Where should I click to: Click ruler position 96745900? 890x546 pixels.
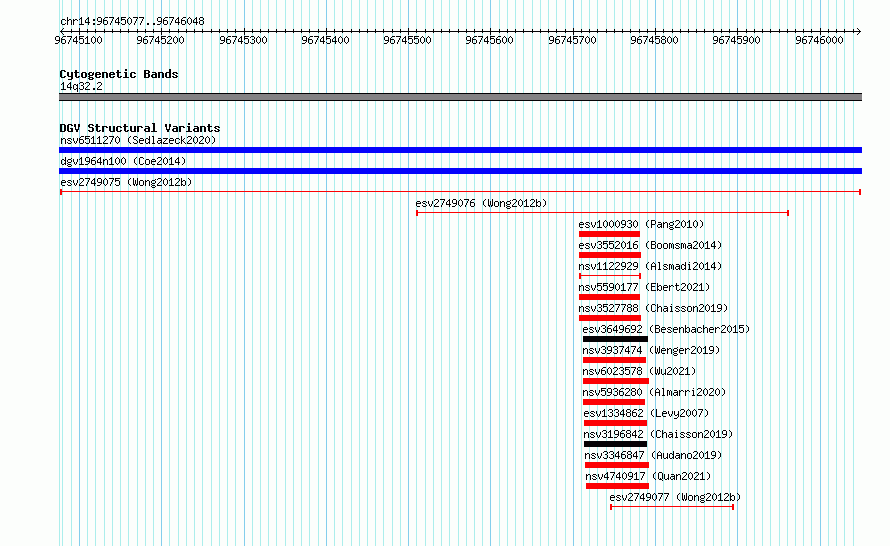click(x=737, y=40)
